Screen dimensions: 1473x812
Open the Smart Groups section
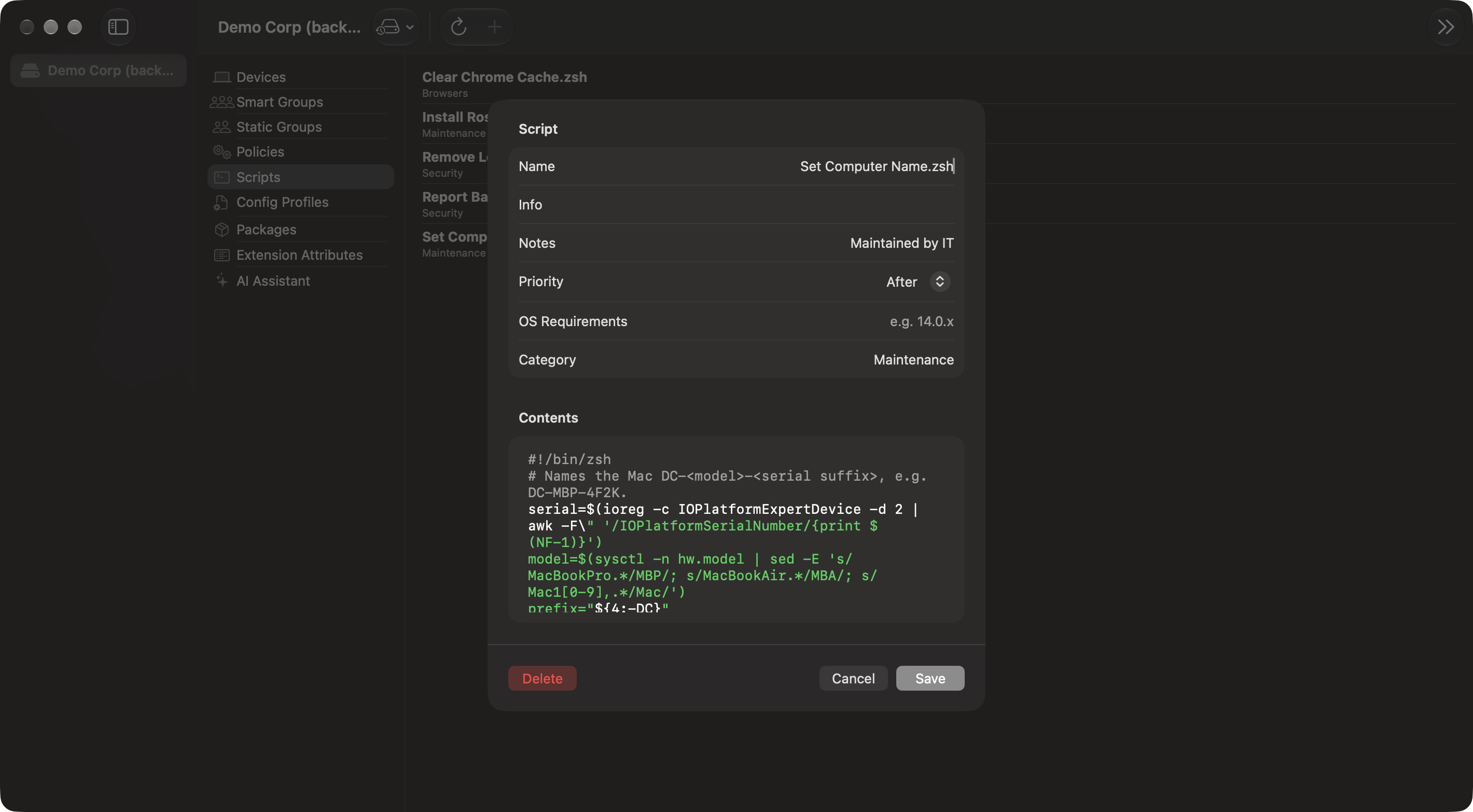tap(301, 102)
